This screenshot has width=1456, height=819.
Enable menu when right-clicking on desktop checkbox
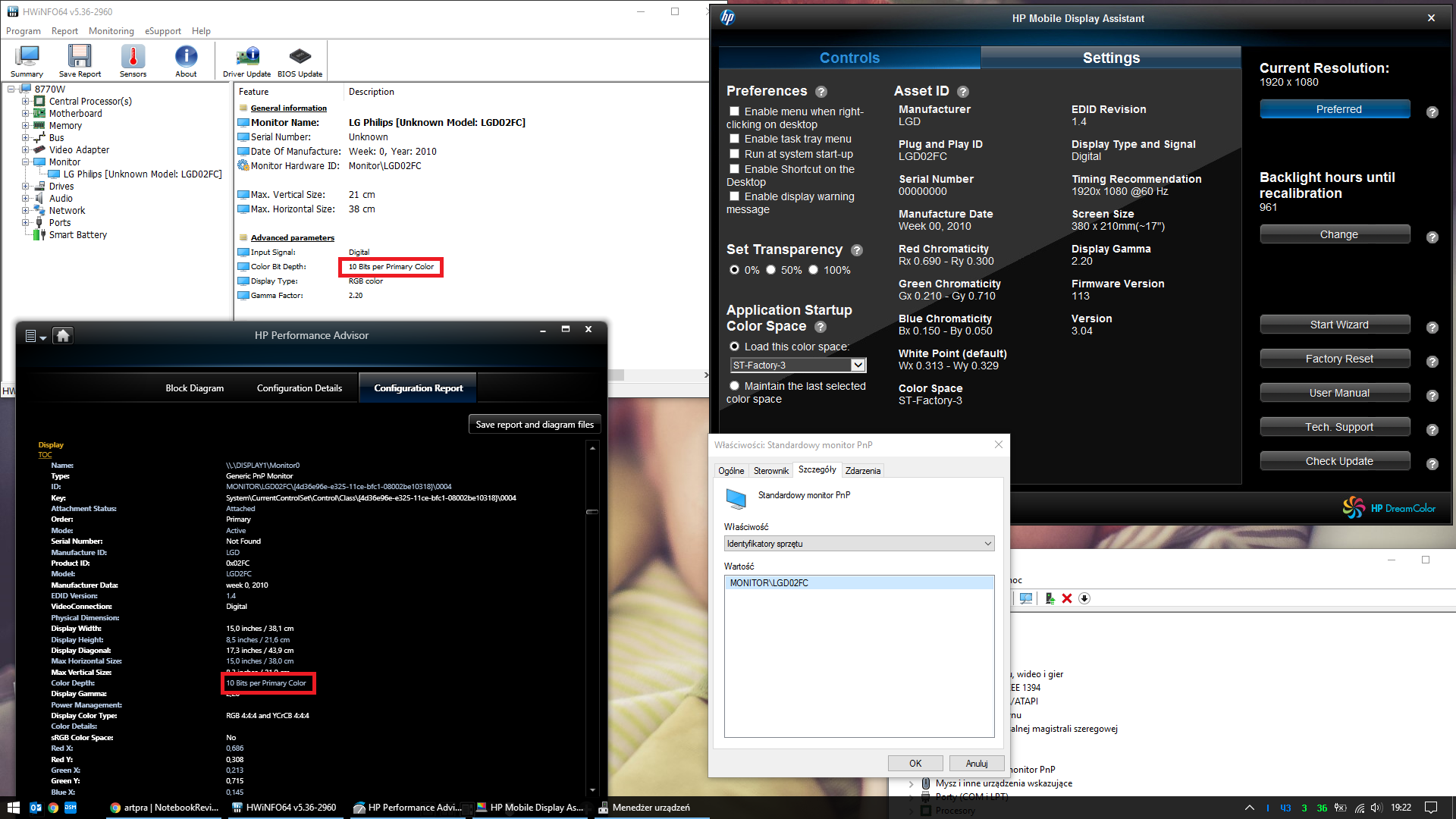tap(734, 111)
